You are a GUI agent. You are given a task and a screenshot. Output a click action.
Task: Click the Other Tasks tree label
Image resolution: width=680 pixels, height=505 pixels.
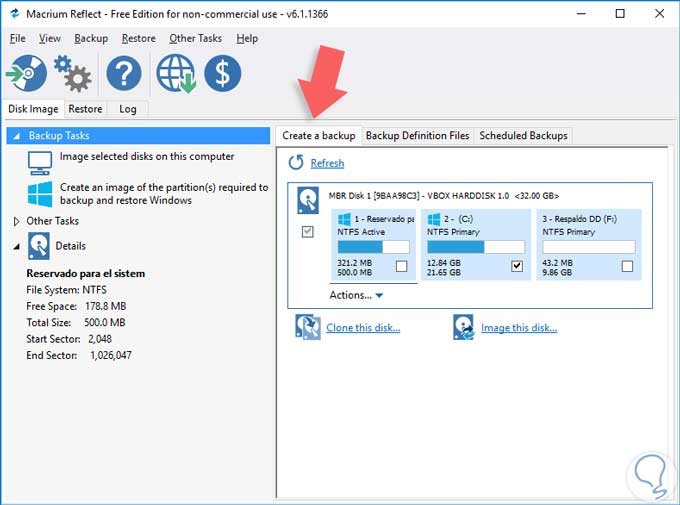click(52, 221)
